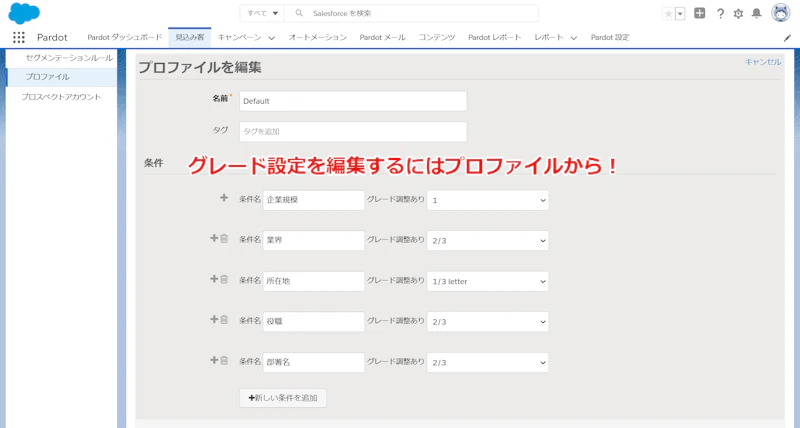The width and height of the screenshot is (800, 428).
Task: Open grade adjustment dropdown for 企業規模
Action: click(x=488, y=200)
